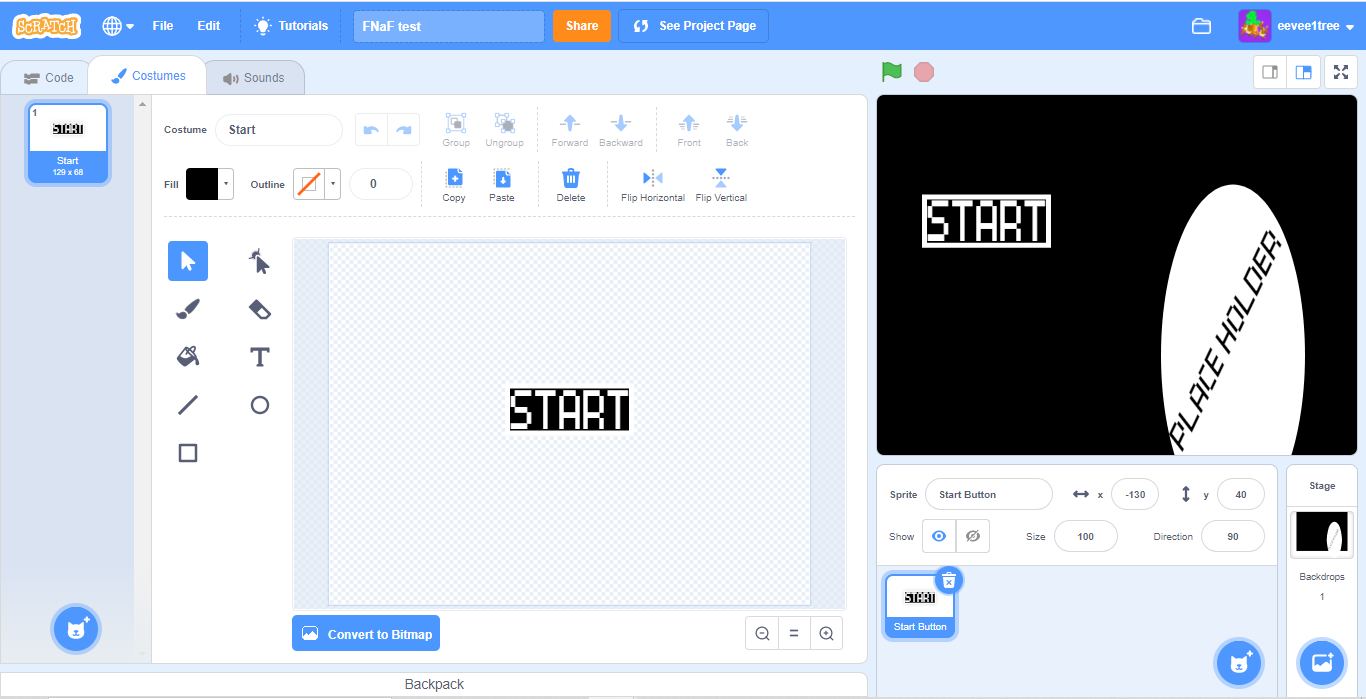Screen dimensions: 1366x699
Task: Add a new sprite with the cat button
Action: [1238, 662]
